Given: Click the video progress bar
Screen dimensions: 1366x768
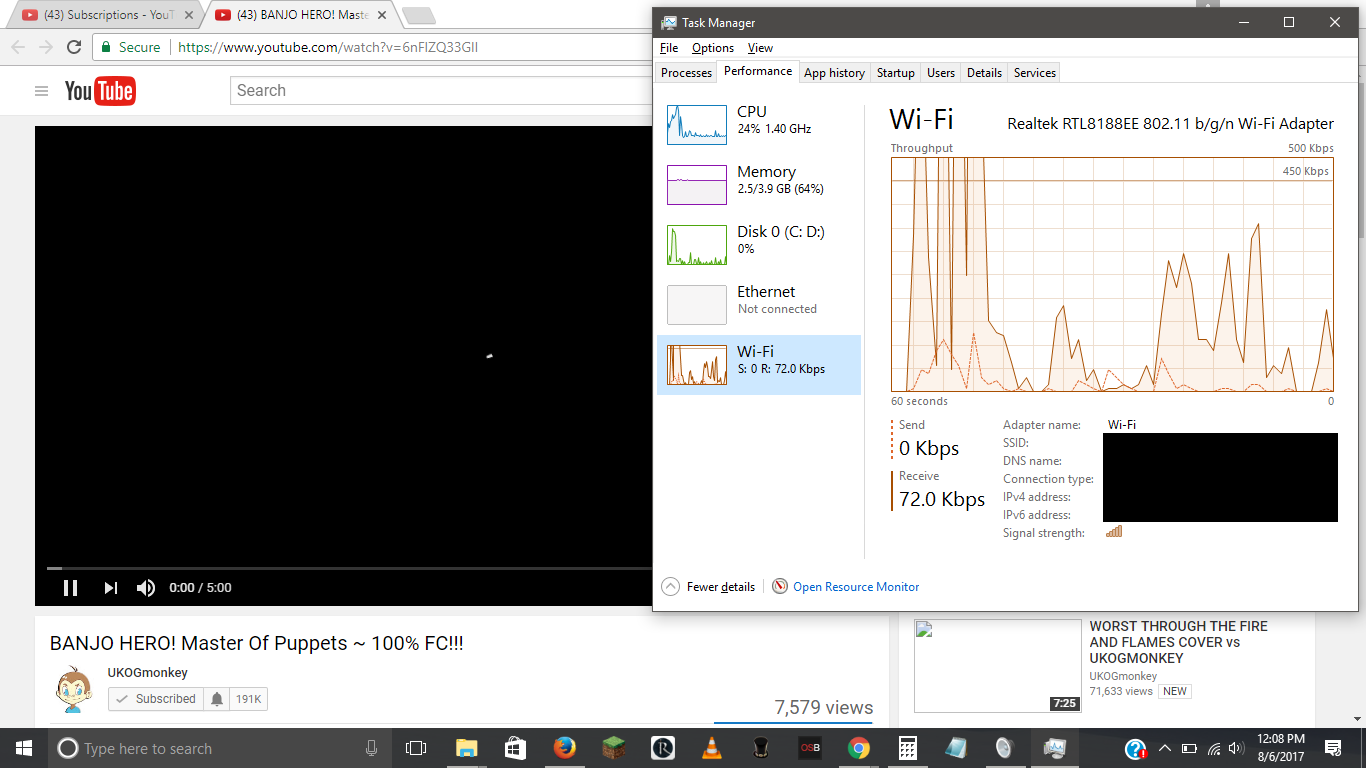Looking at the screenshot, I should [x=340, y=568].
